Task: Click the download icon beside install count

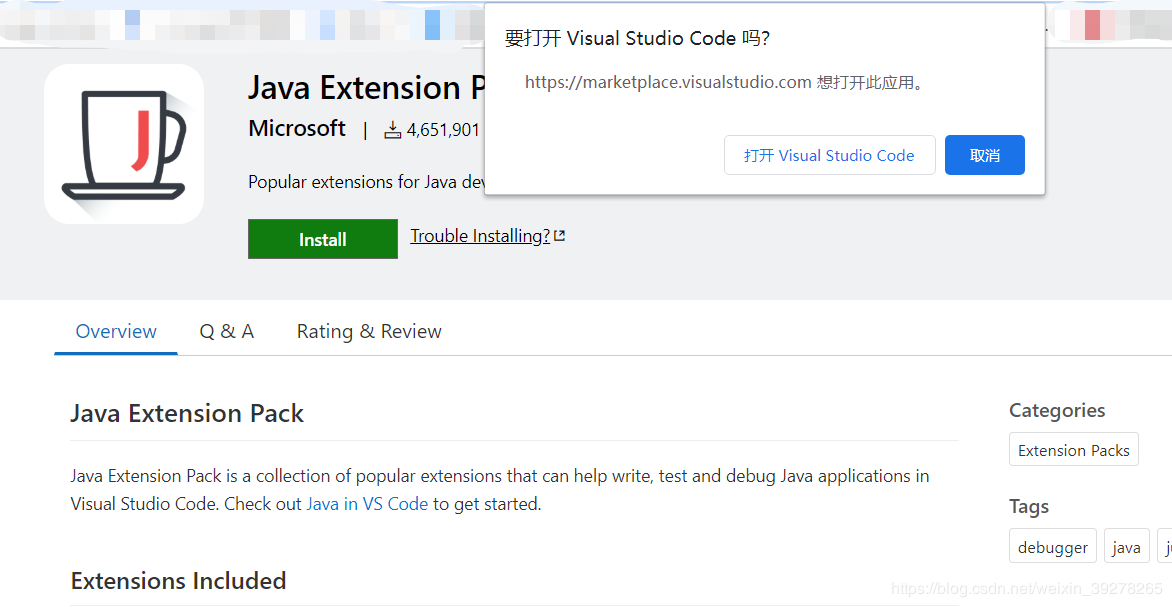Action: 393,130
